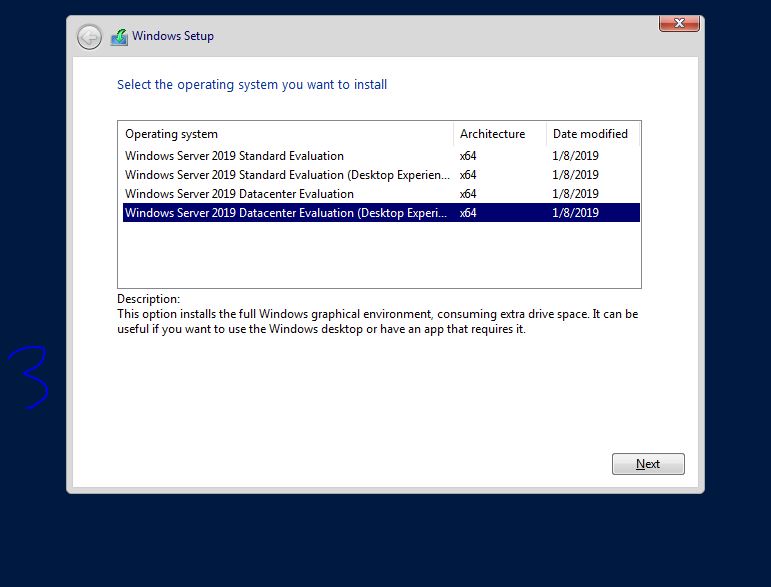Click 1/8/2019 date in Datacenter Evaluation row
771x587 pixels.
pos(575,194)
